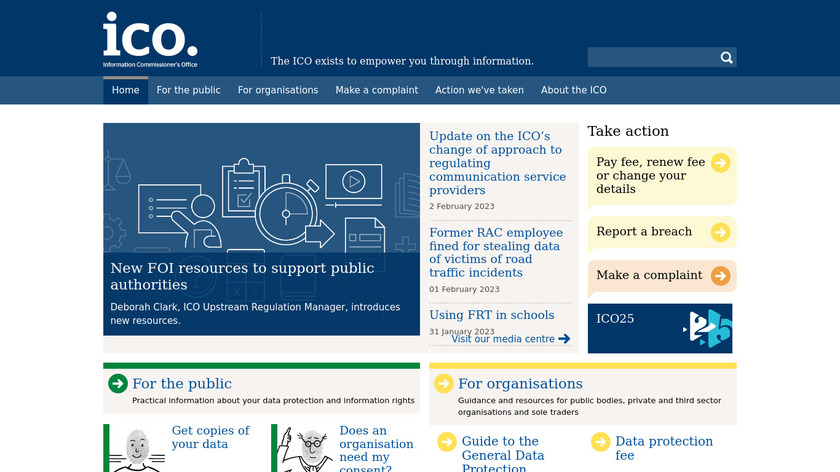Click the cartoon face by Get copies of your data
This screenshot has height=472, width=840.
pos(137,450)
